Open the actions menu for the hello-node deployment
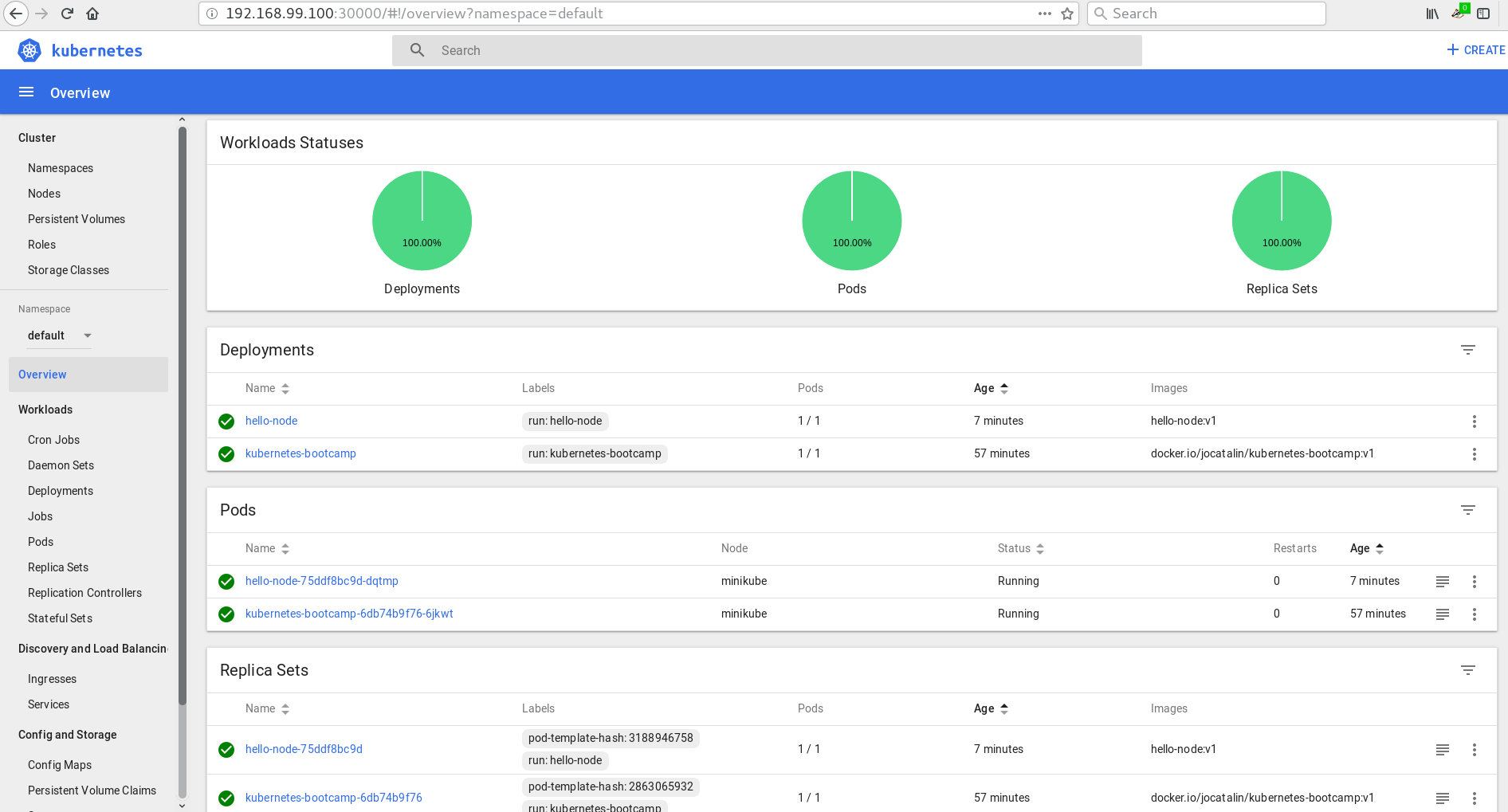 (1474, 422)
